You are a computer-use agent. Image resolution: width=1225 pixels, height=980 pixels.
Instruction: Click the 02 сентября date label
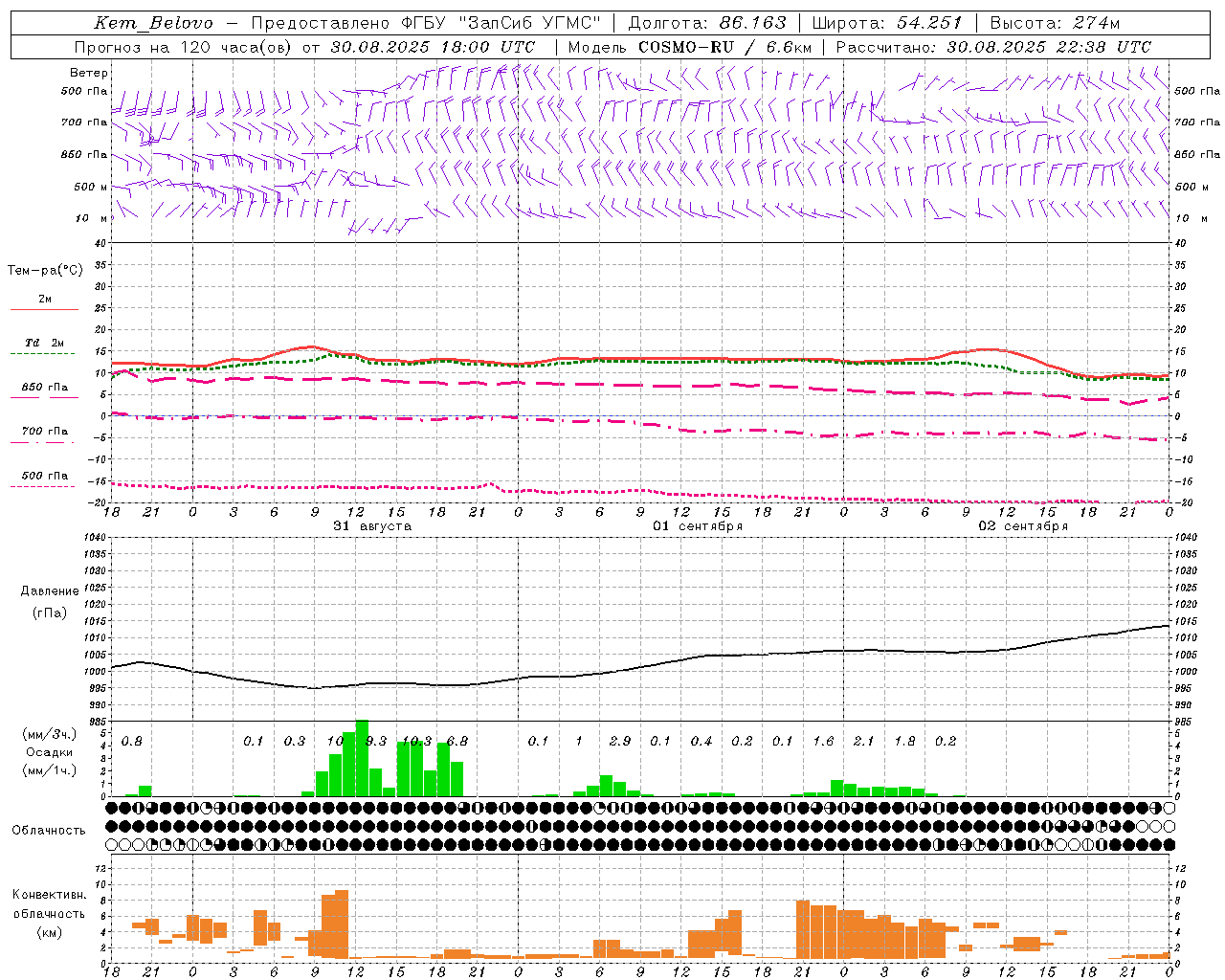click(x=1023, y=526)
